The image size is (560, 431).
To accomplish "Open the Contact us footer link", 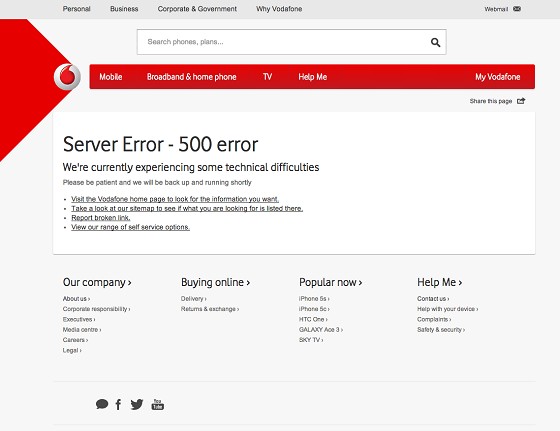I will pyautogui.click(x=433, y=299).
